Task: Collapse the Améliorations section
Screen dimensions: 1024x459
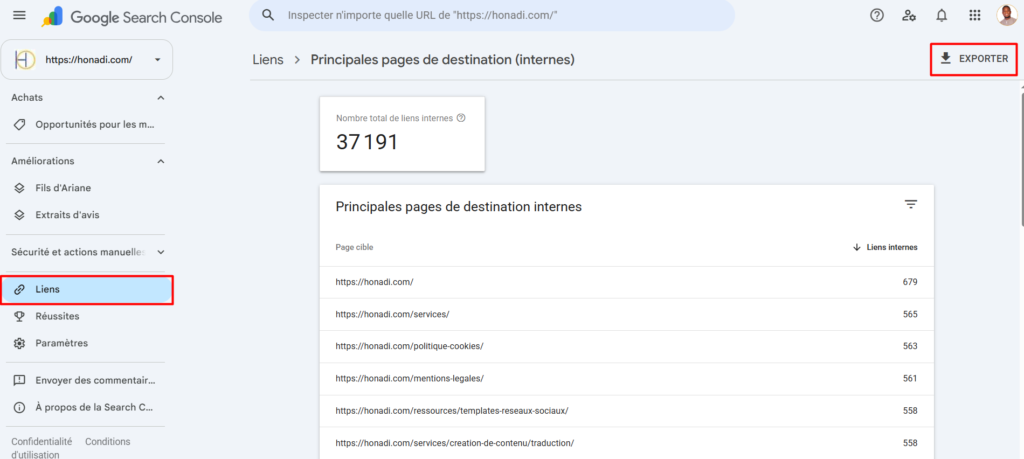Action: click(161, 161)
